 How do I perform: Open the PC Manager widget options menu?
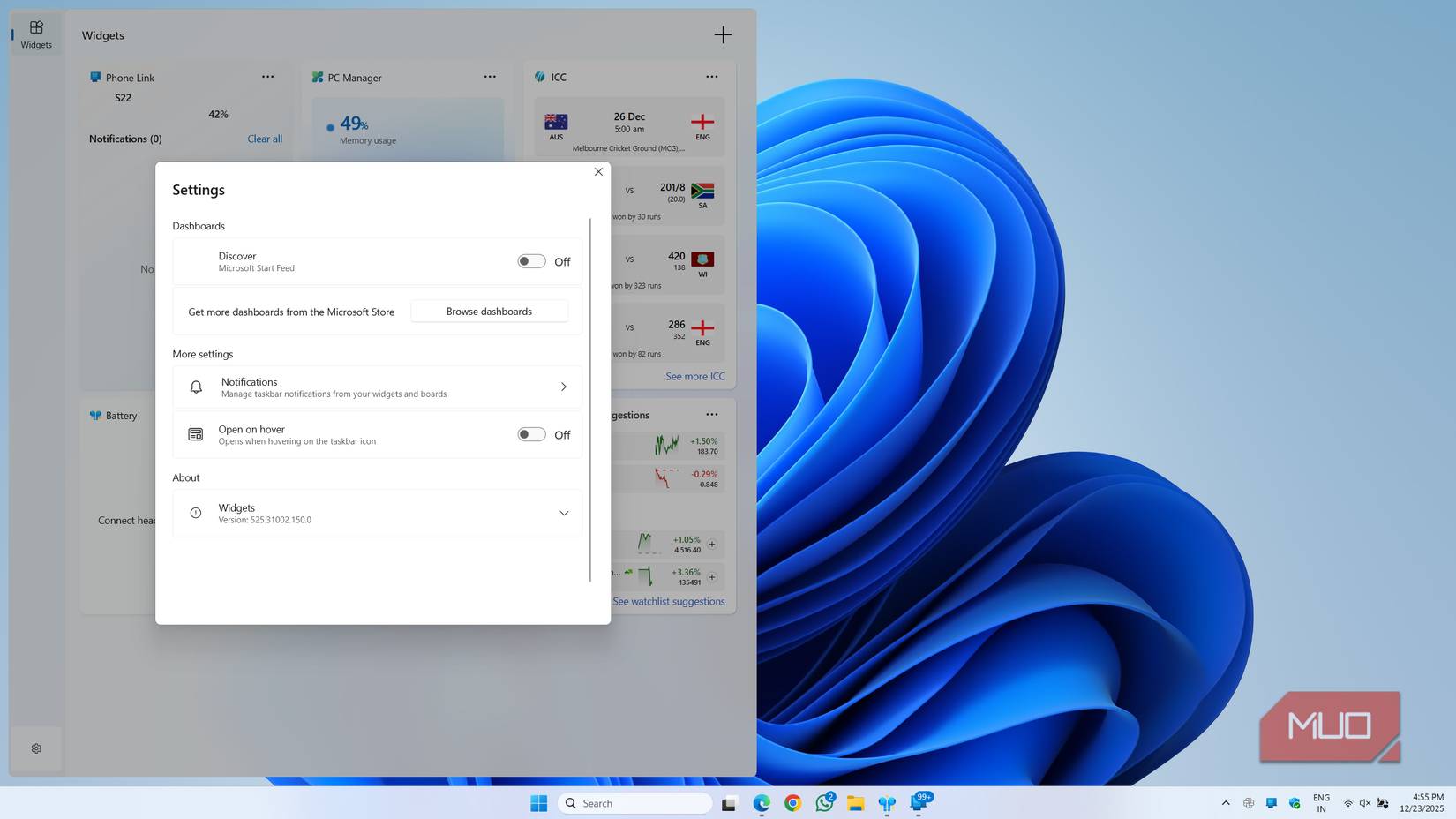[x=490, y=77]
